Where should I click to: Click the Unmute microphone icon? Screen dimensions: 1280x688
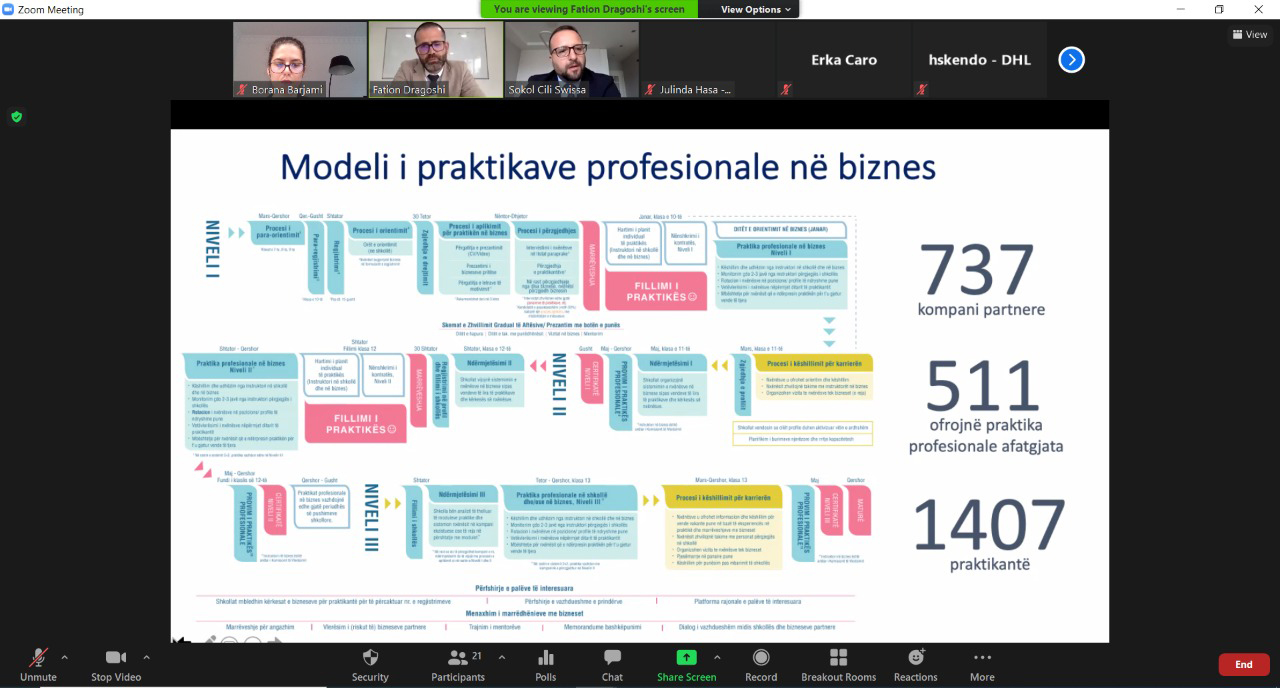[x=38, y=658]
